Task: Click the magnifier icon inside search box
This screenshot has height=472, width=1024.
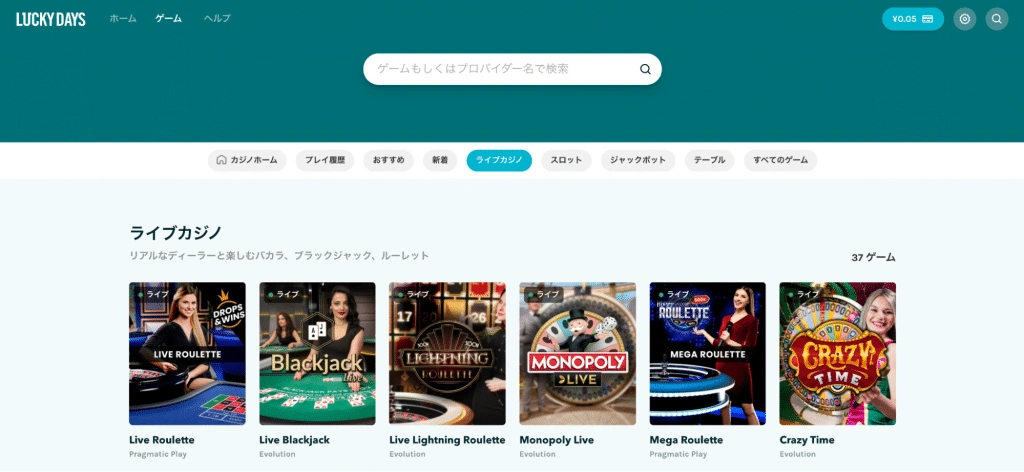Action: pyautogui.click(x=645, y=69)
